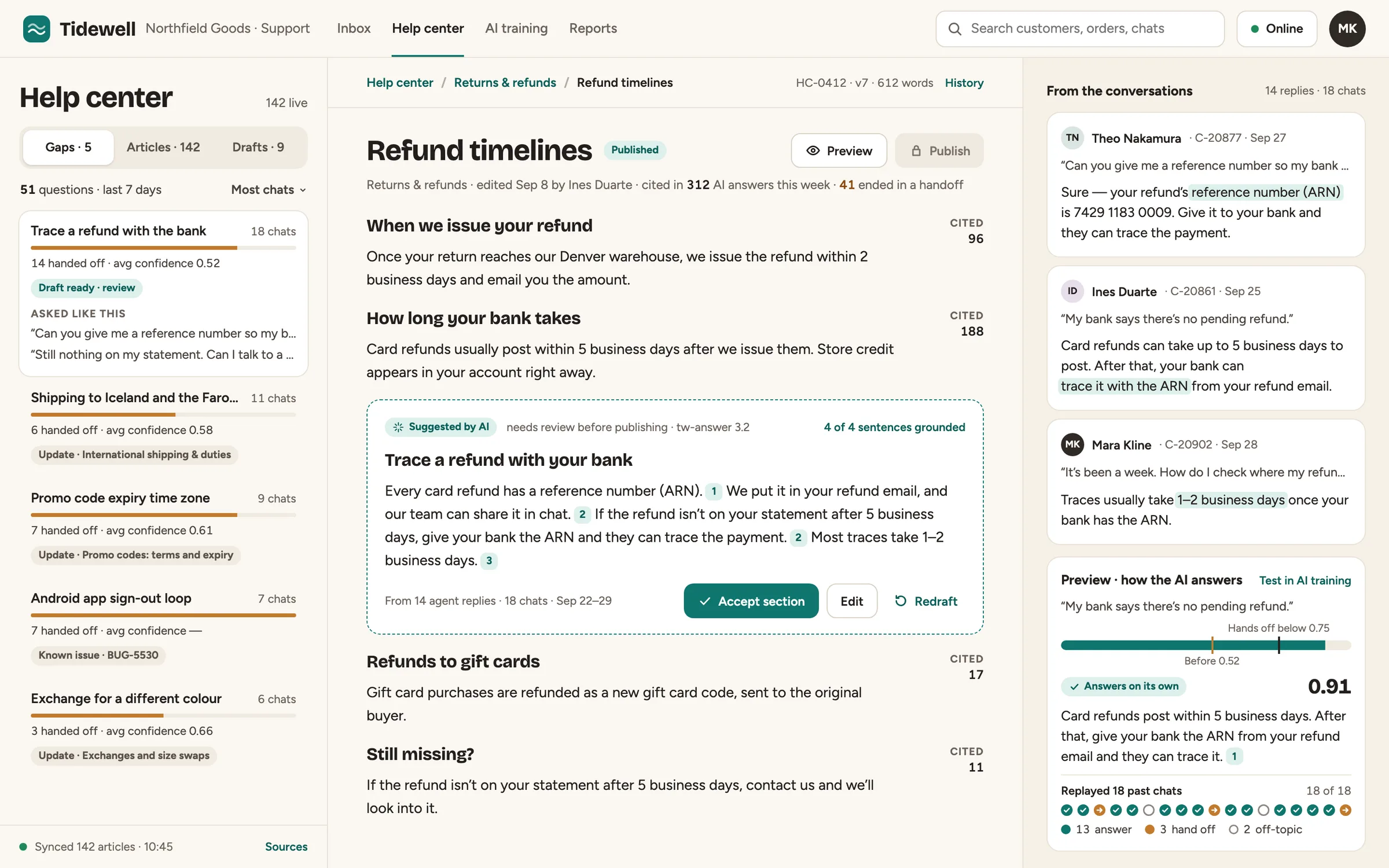
Task: Click the Redraft circular arrow icon
Action: pos(901,601)
